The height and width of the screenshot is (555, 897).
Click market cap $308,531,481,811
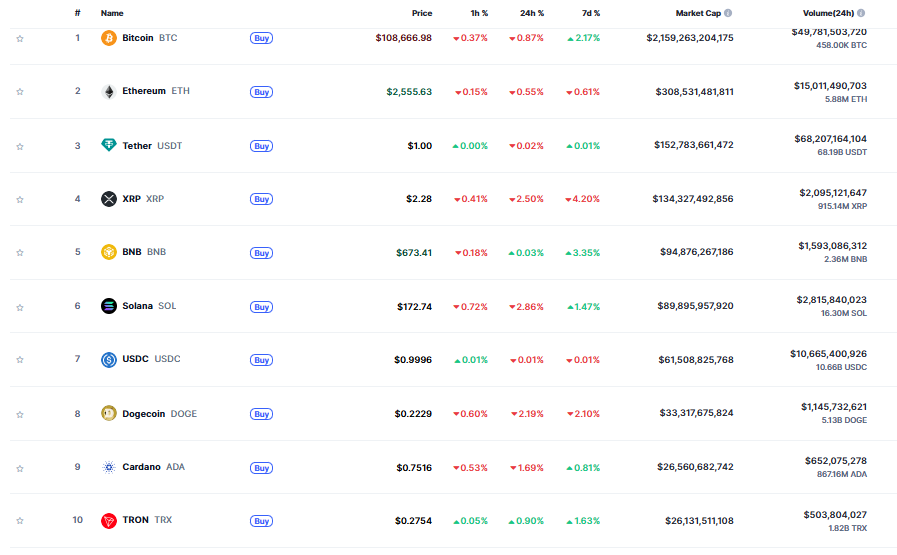pyautogui.click(x=694, y=92)
